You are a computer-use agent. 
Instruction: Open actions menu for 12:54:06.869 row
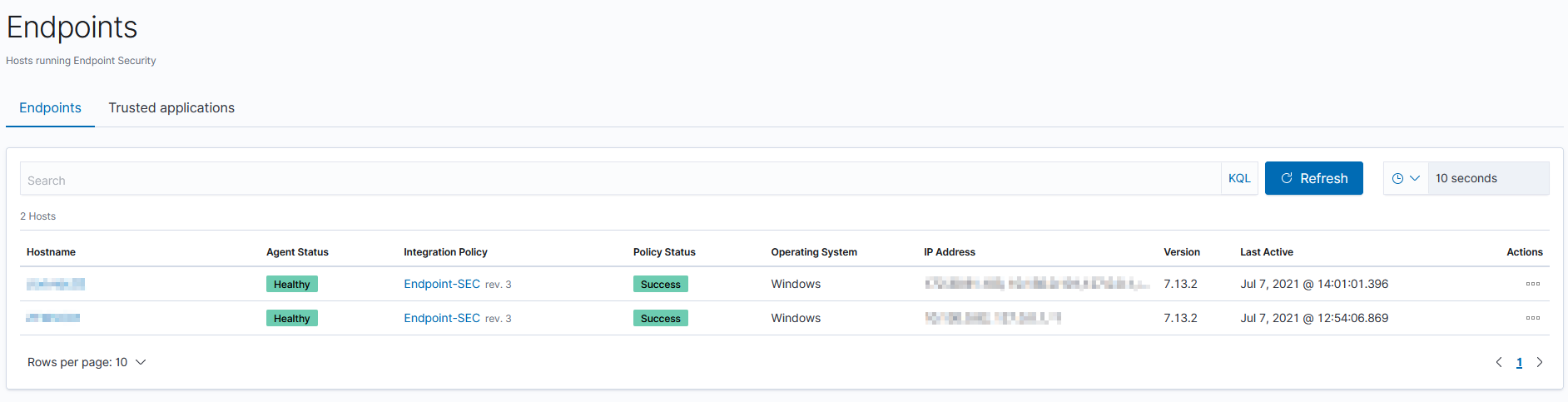tap(1532, 318)
